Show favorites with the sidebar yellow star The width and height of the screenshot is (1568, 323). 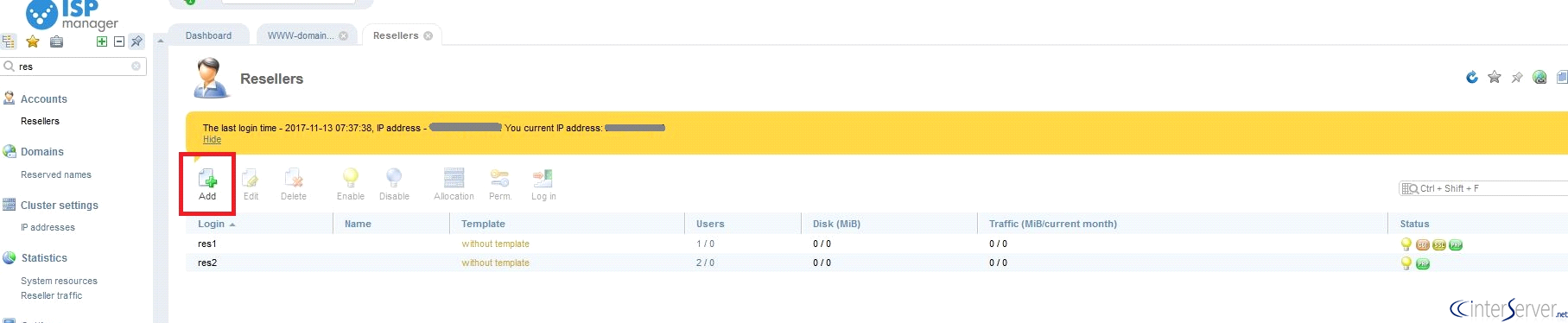[33, 41]
